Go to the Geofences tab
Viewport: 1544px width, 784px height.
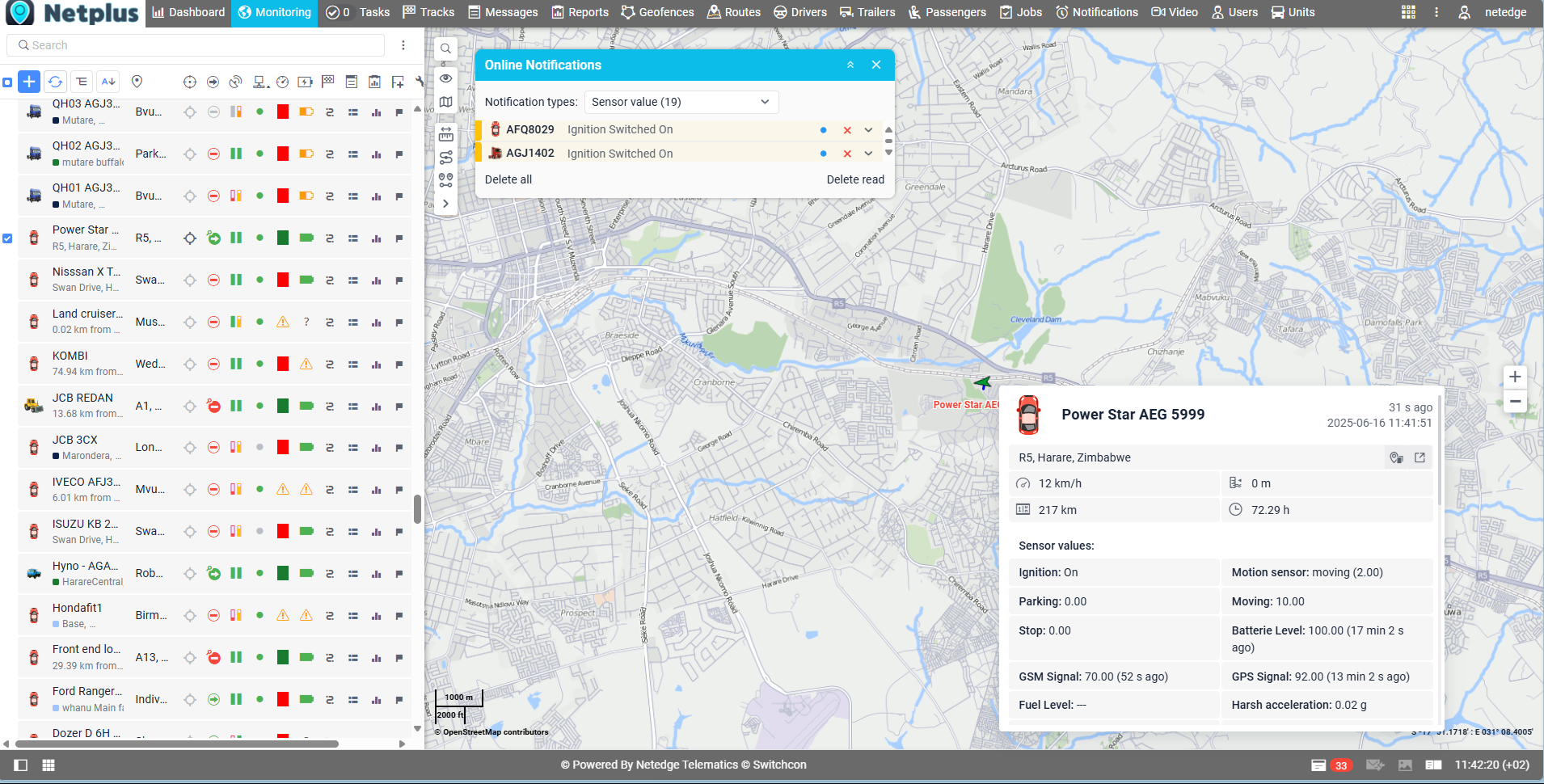click(x=657, y=12)
